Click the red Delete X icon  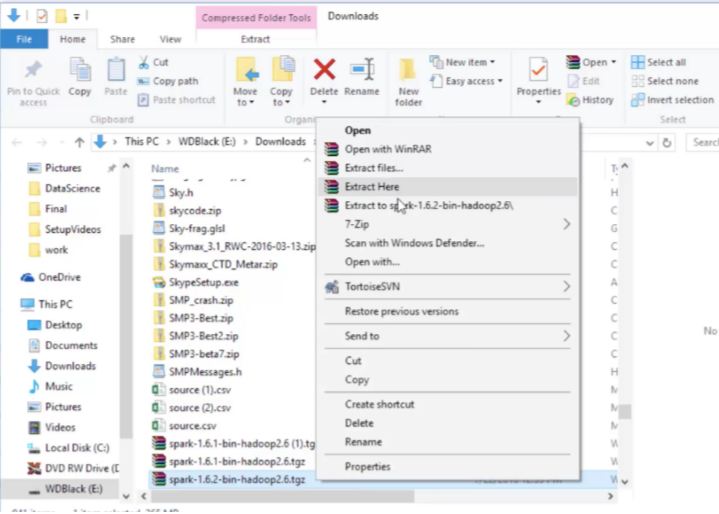pyautogui.click(x=324, y=70)
